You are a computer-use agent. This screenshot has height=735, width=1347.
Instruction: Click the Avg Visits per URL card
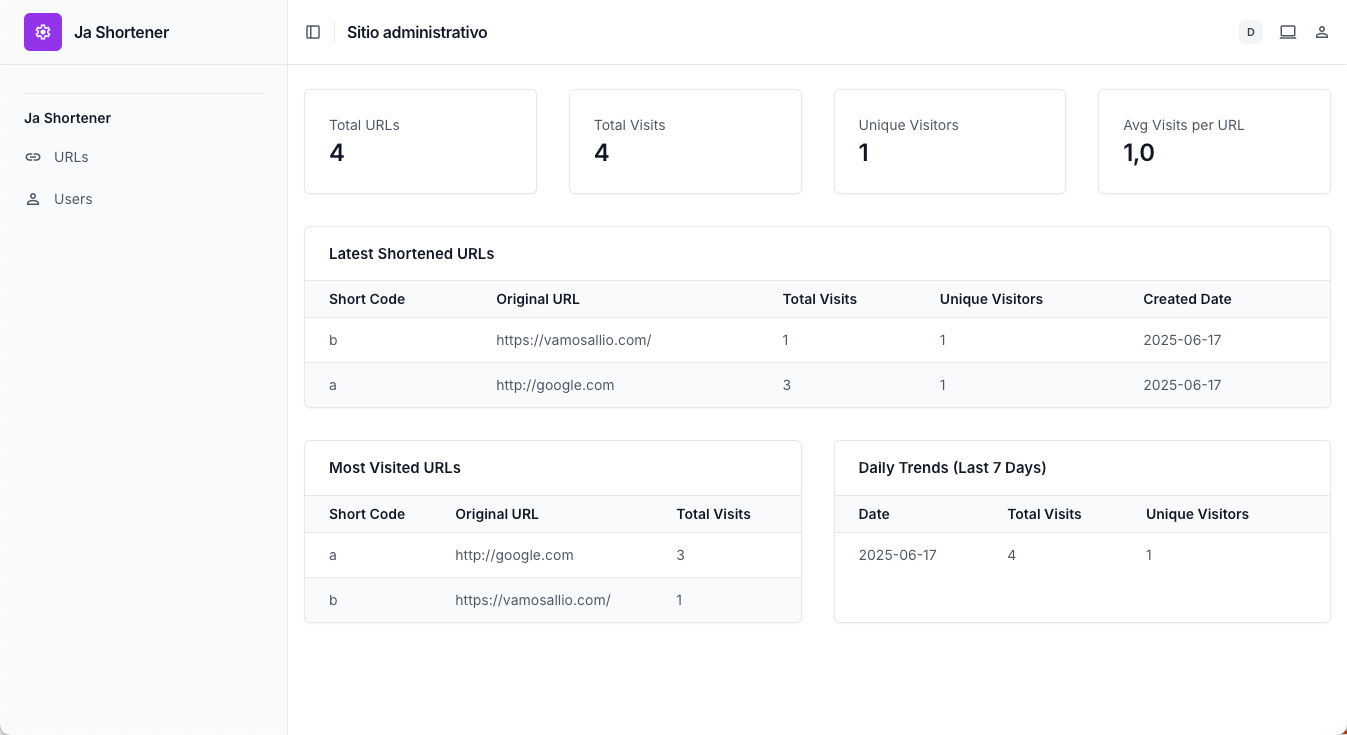pos(1213,141)
